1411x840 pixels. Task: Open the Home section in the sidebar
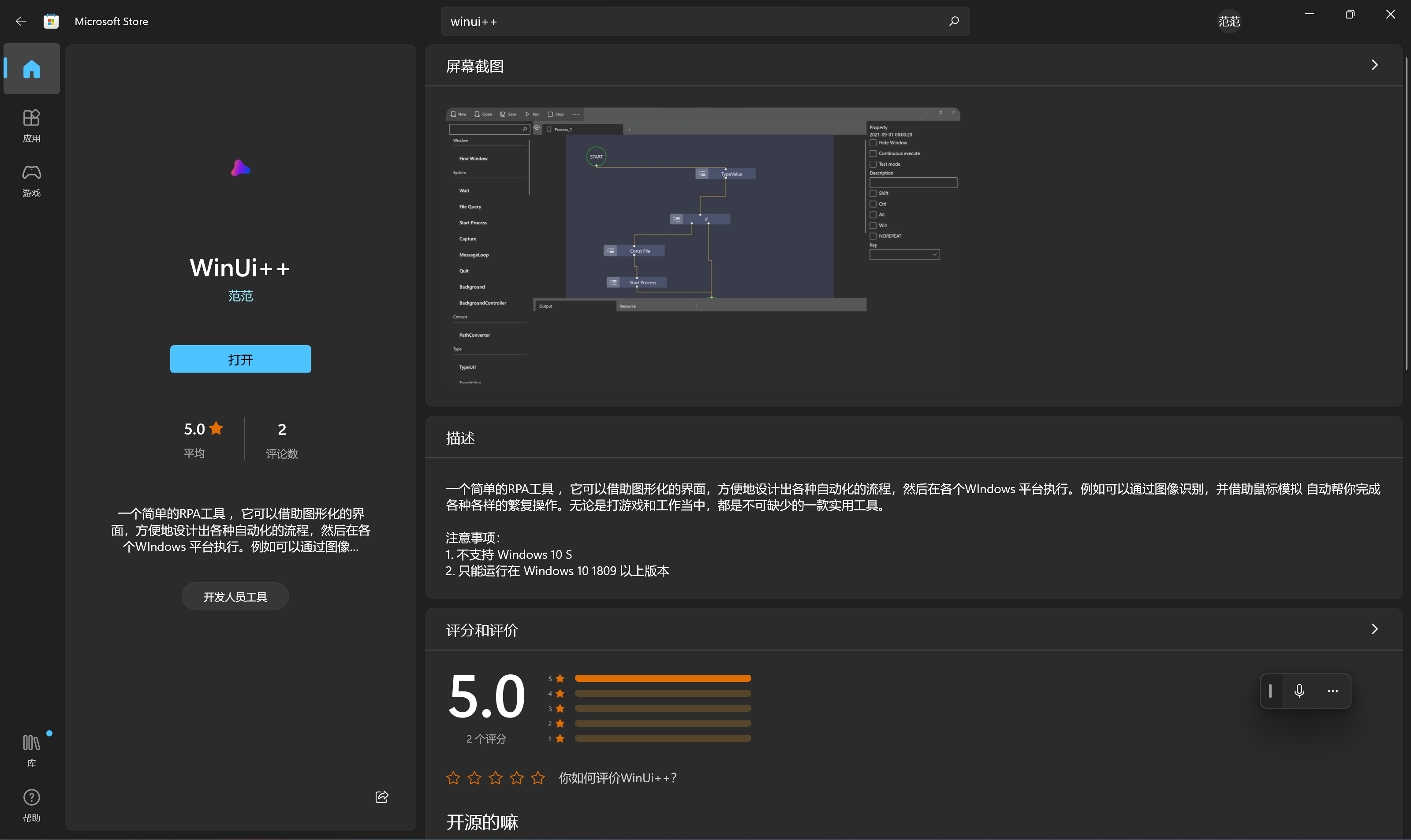coord(31,68)
